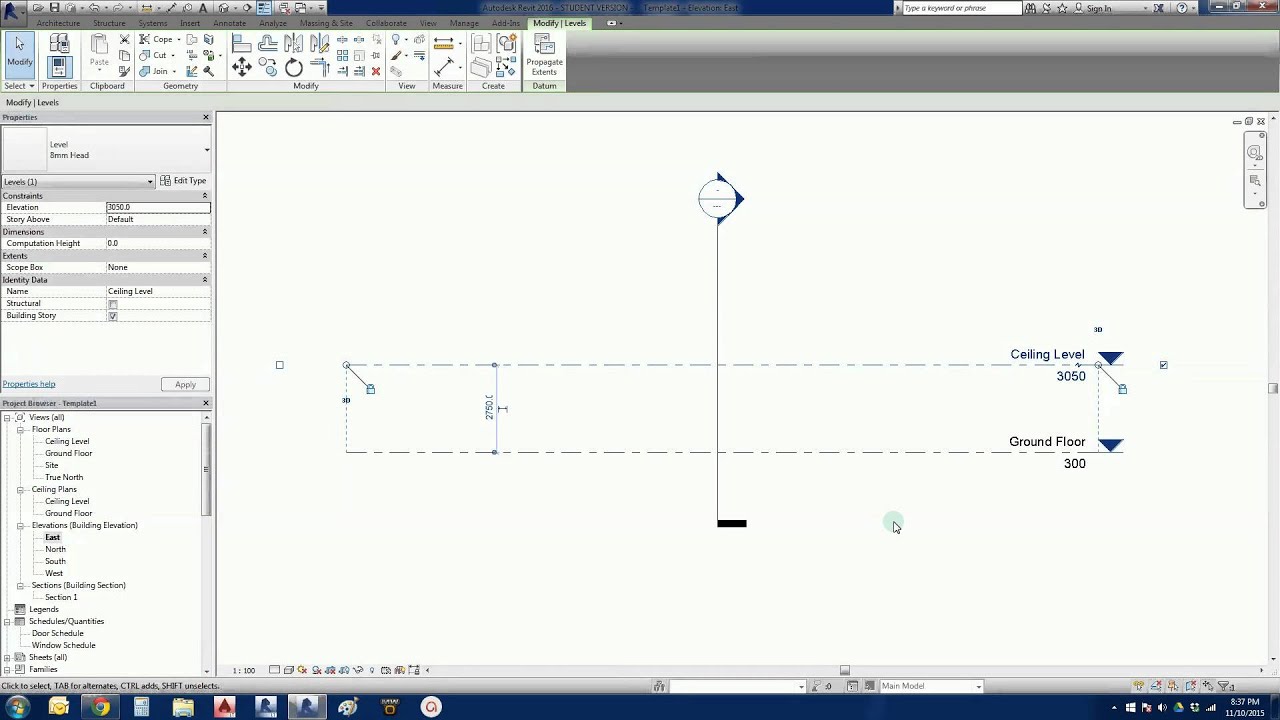Select the Join geometry tool
Image resolution: width=1280 pixels, height=720 pixels.
[x=155, y=71]
